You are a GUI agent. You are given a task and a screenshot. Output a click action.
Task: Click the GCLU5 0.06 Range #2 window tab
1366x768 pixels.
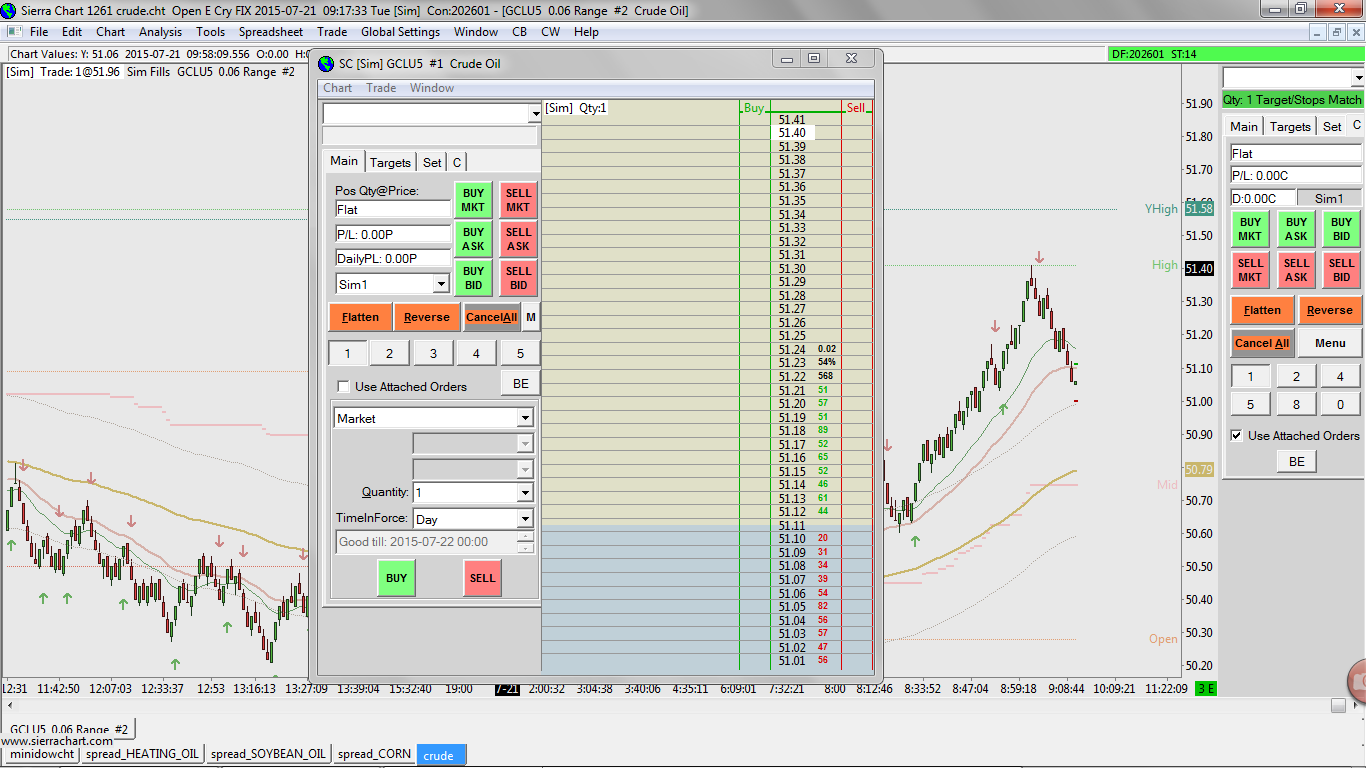click(69, 729)
